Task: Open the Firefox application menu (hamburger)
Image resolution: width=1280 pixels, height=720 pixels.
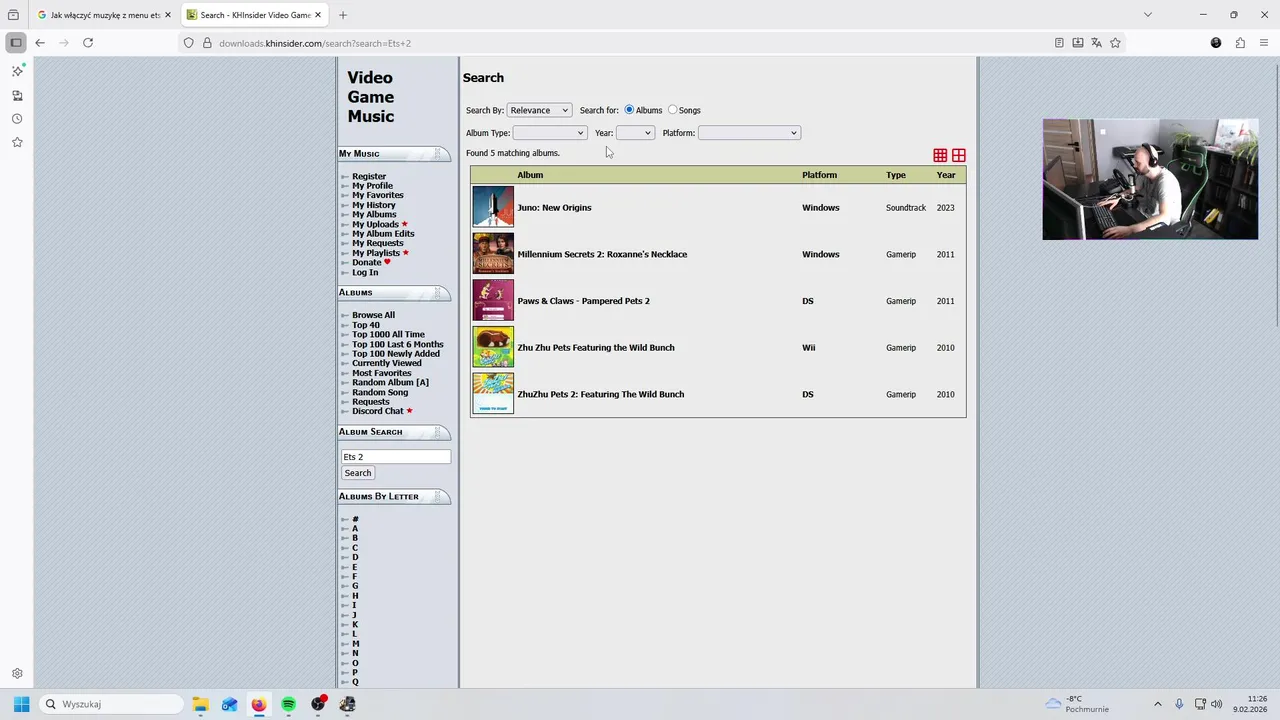Action: point(1264,43)
